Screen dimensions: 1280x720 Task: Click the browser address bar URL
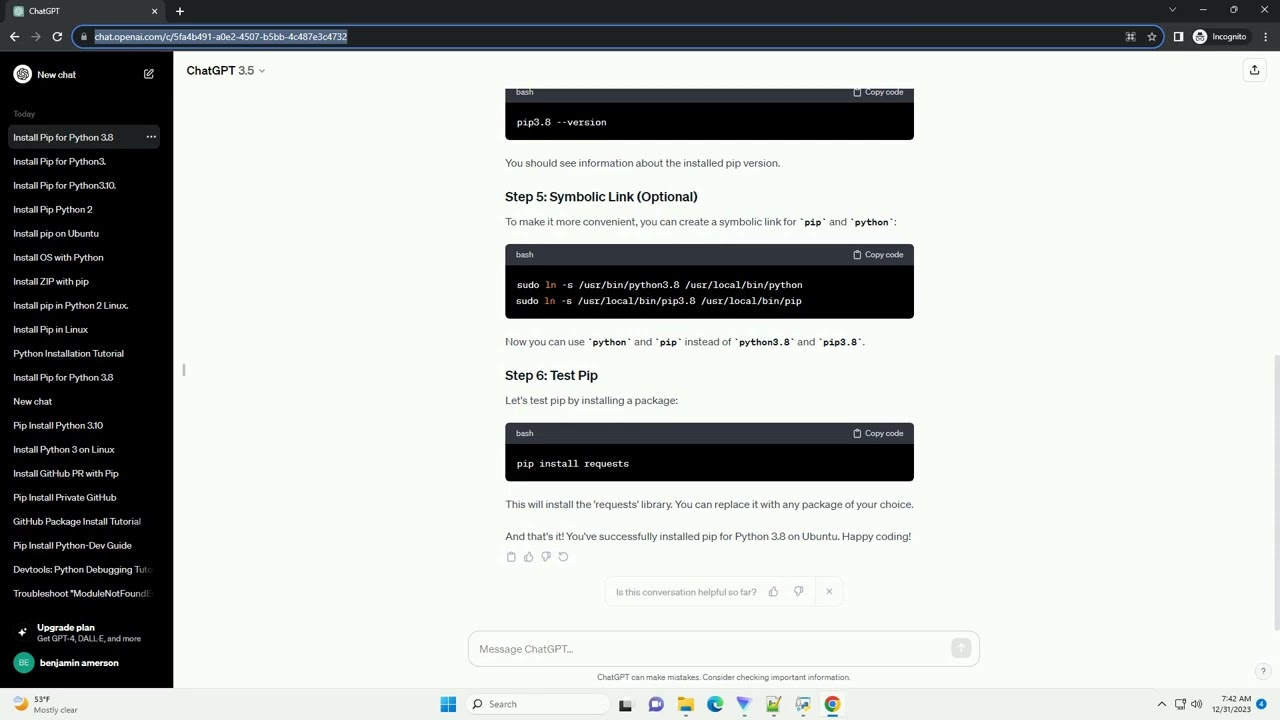[221, 37]
